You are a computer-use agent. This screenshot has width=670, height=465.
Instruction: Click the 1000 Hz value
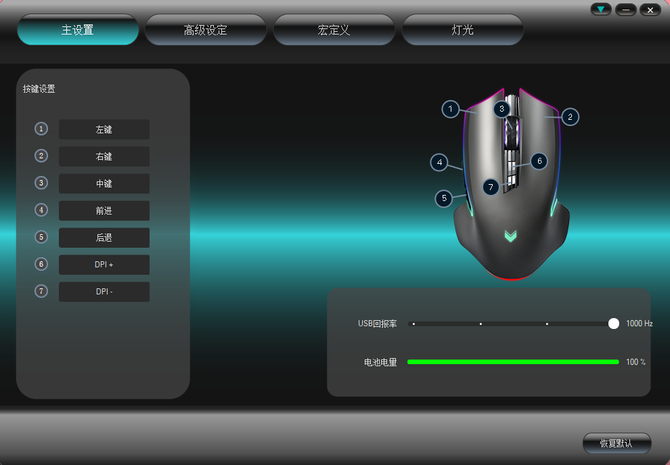(x=639, y=324)
